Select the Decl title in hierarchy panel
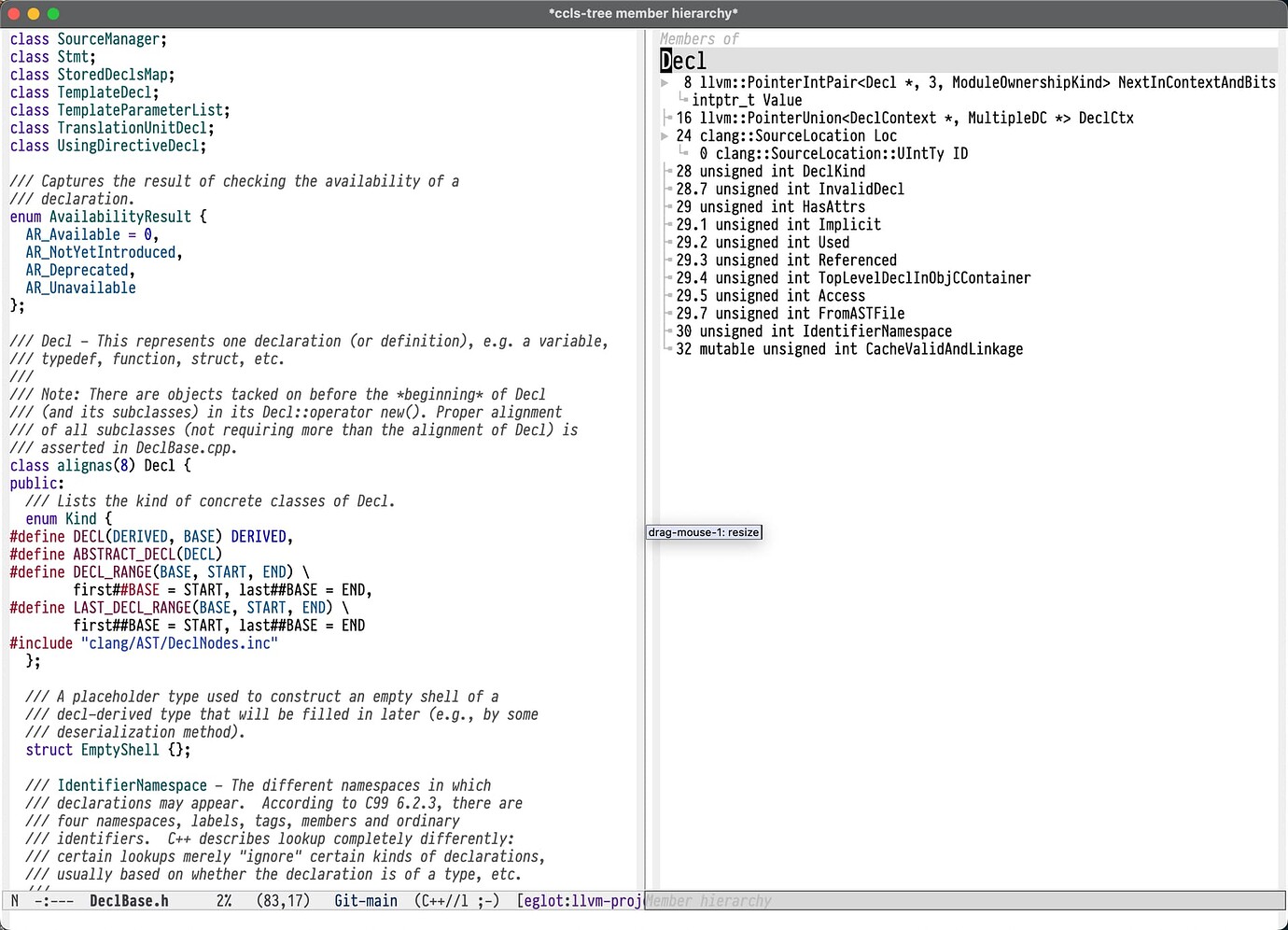 683,60
